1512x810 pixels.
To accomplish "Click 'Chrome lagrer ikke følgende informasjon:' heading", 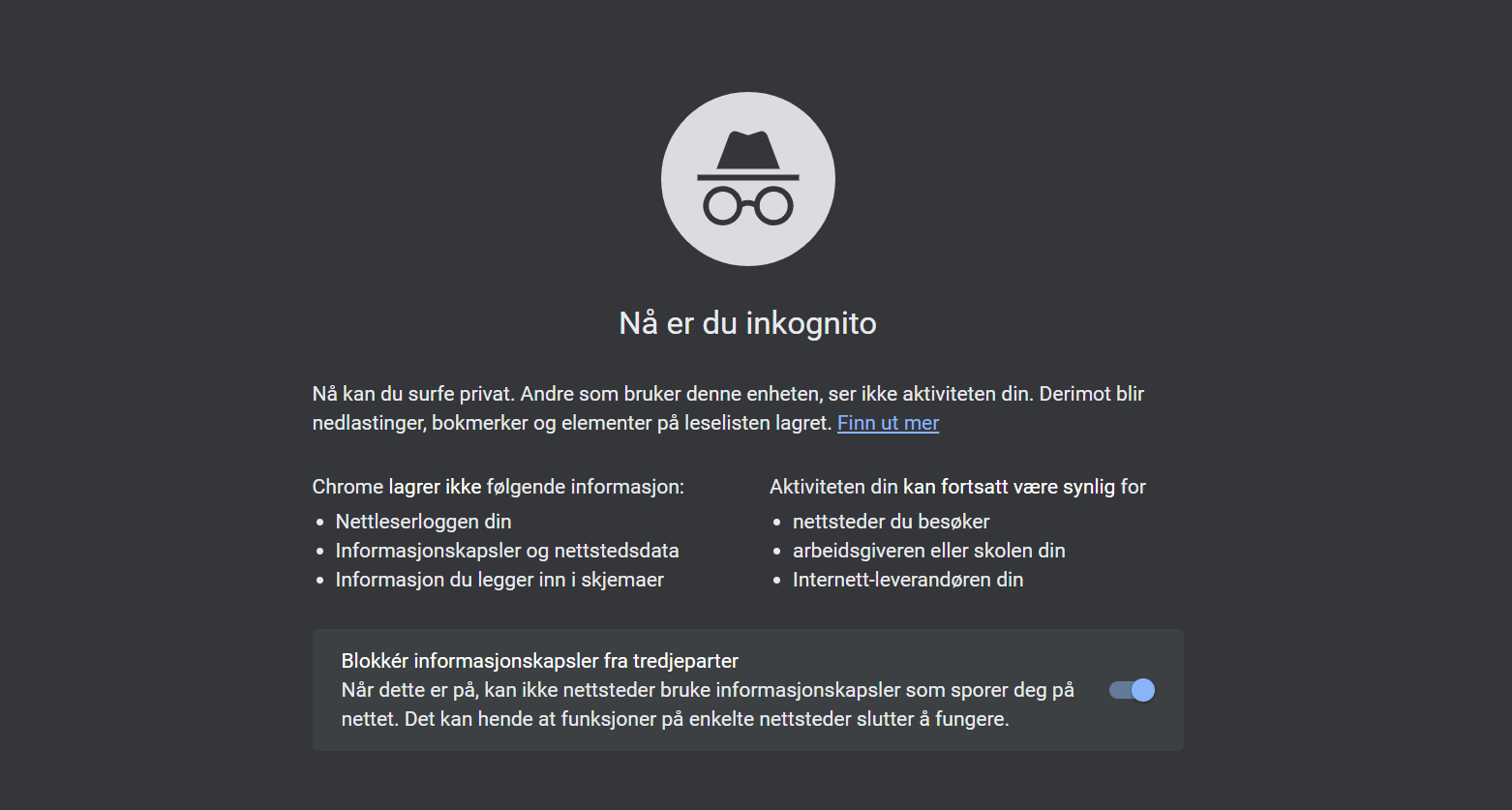I will pyautogui.click(x=499, y=487).
